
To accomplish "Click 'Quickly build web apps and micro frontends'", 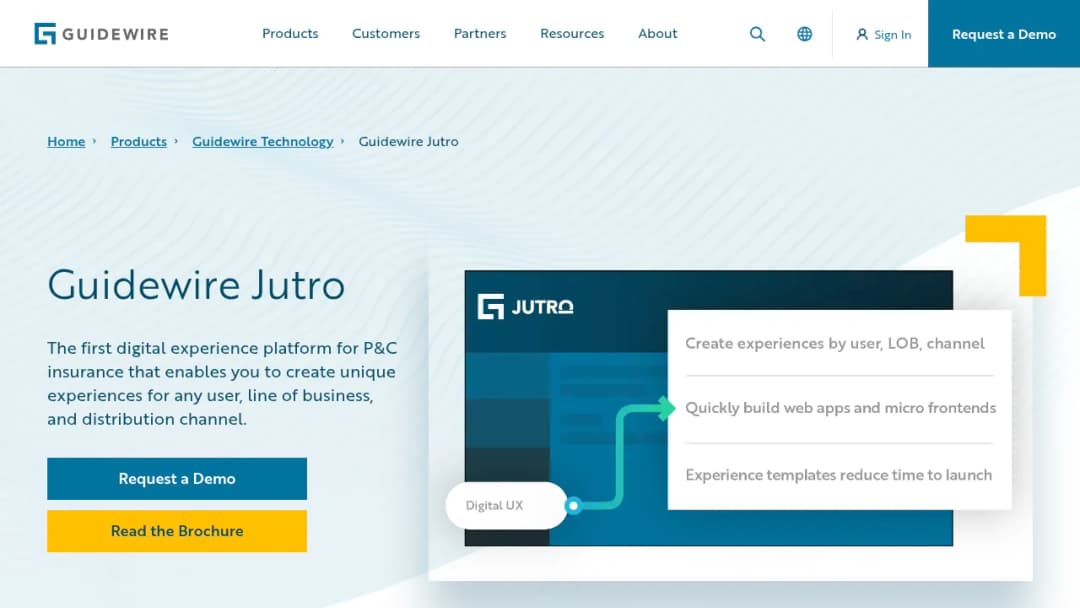I will tap(840, 408).
